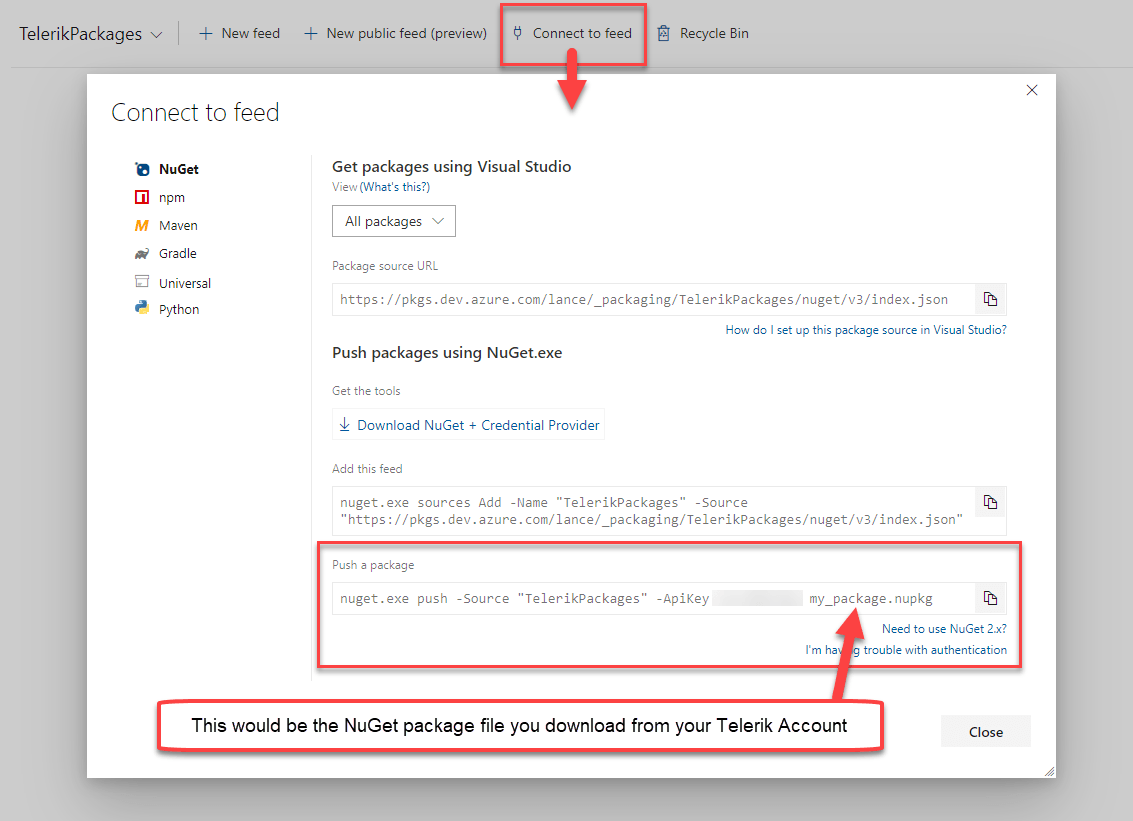
Task: Click Download NuGet + Credential Provider
Action: pos(469,425)
